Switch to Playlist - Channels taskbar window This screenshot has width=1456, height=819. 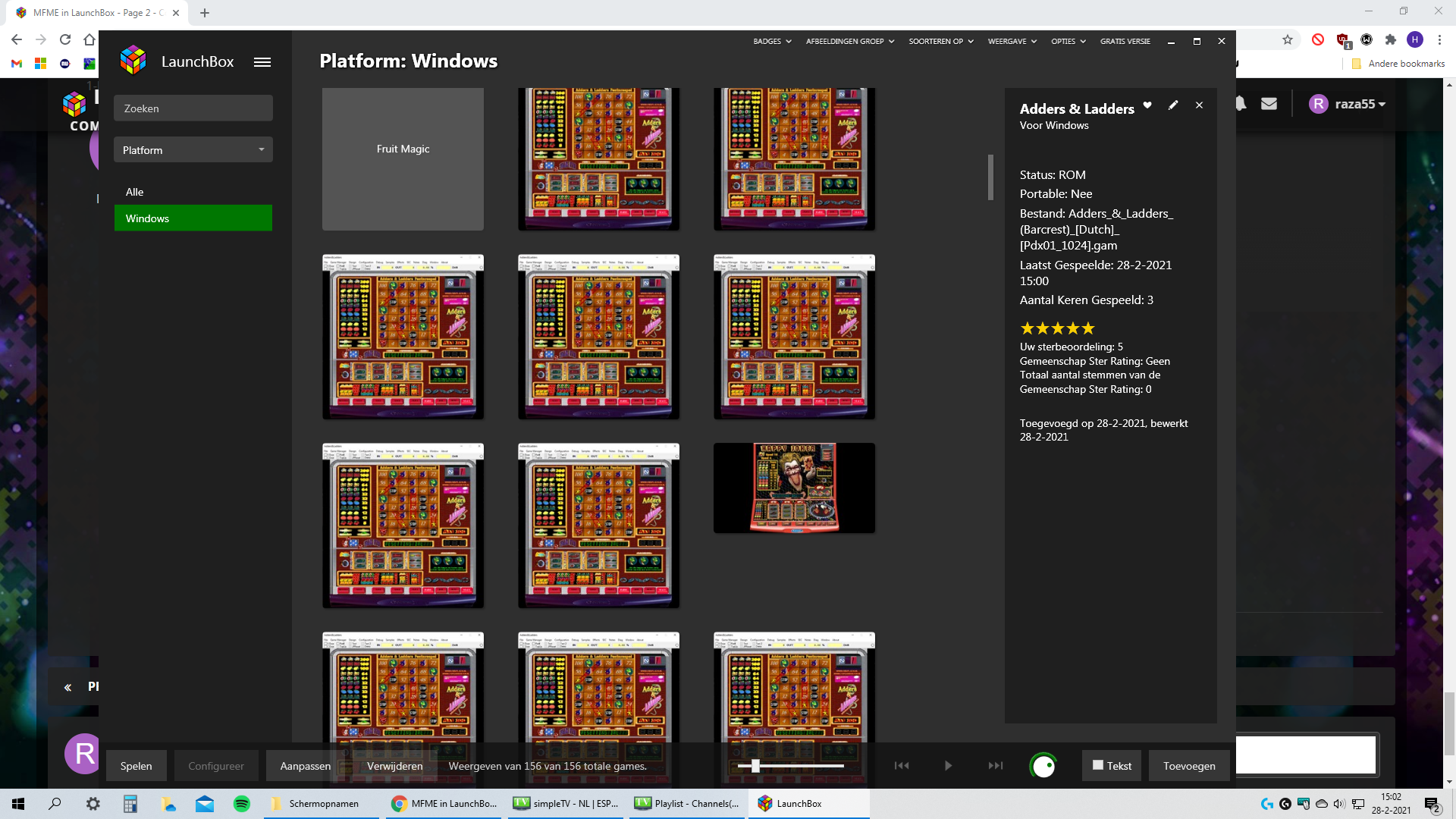(x=688, y=804)
